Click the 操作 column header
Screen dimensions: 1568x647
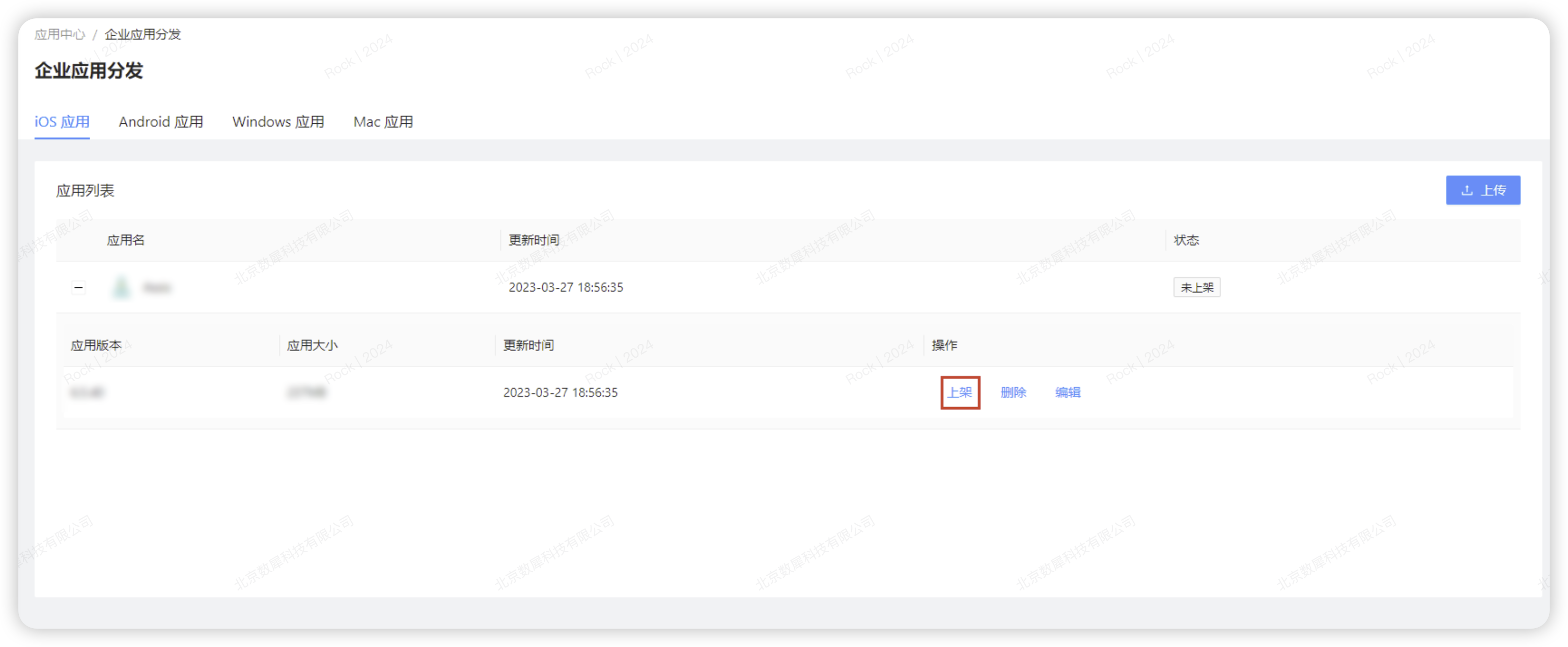pyautogui.click(x=944, y=345)
